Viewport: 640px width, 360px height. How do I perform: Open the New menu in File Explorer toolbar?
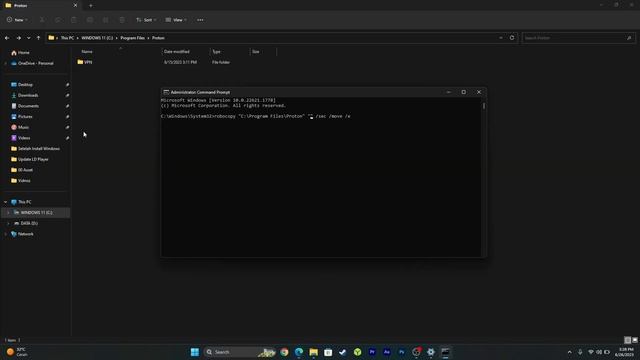[17, 20]
